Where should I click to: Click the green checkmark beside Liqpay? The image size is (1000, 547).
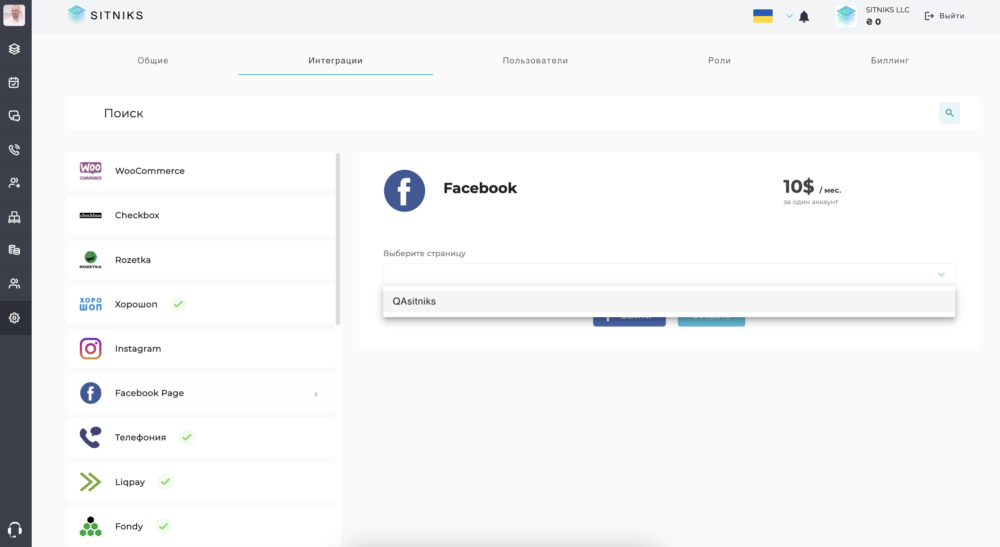click(x=165, y=482)
